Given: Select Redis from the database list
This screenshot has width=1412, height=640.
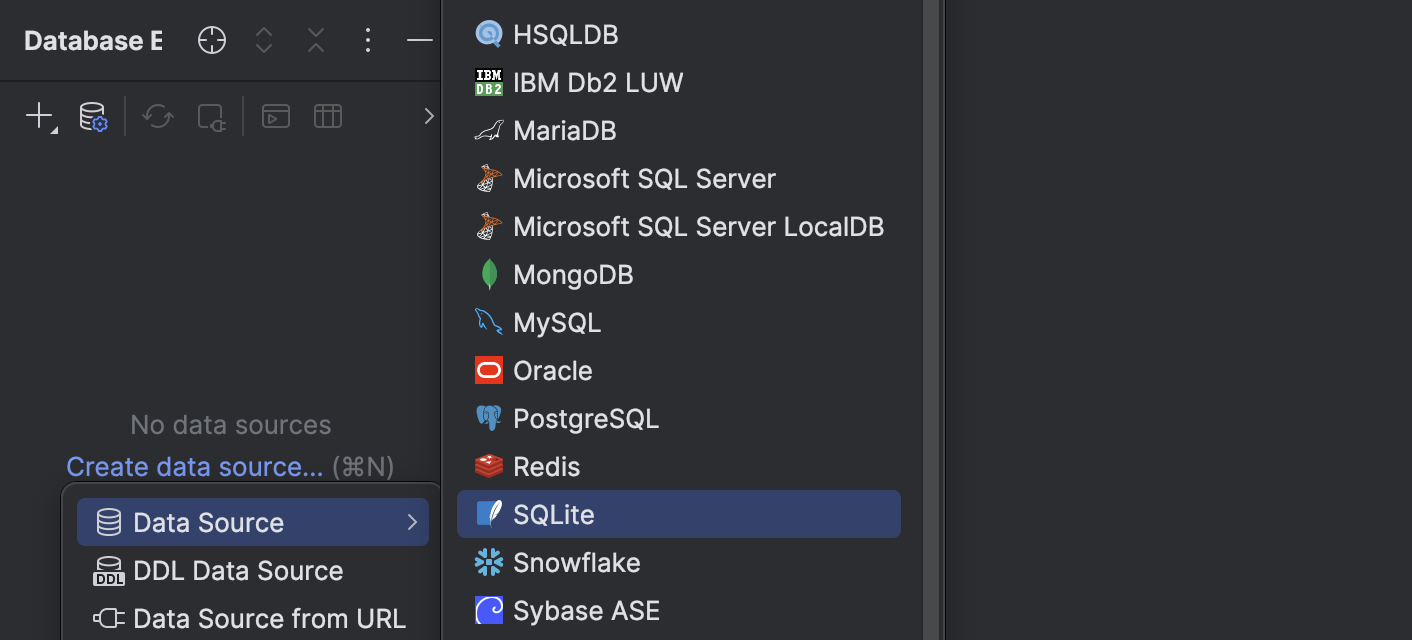Looking at the screenshot, I should (546, 466).
